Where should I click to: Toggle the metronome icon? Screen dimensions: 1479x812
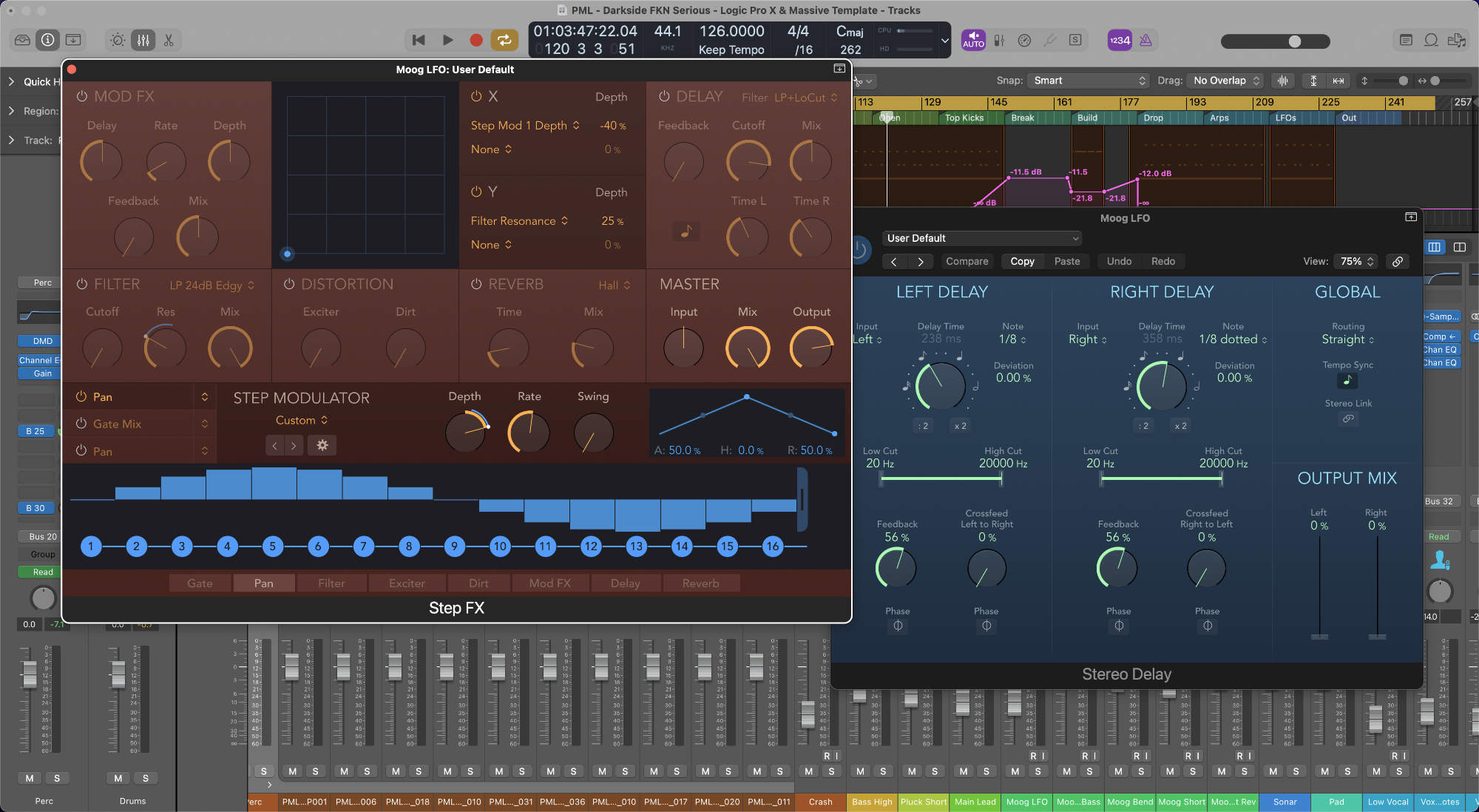click(x=1145, y=40)
